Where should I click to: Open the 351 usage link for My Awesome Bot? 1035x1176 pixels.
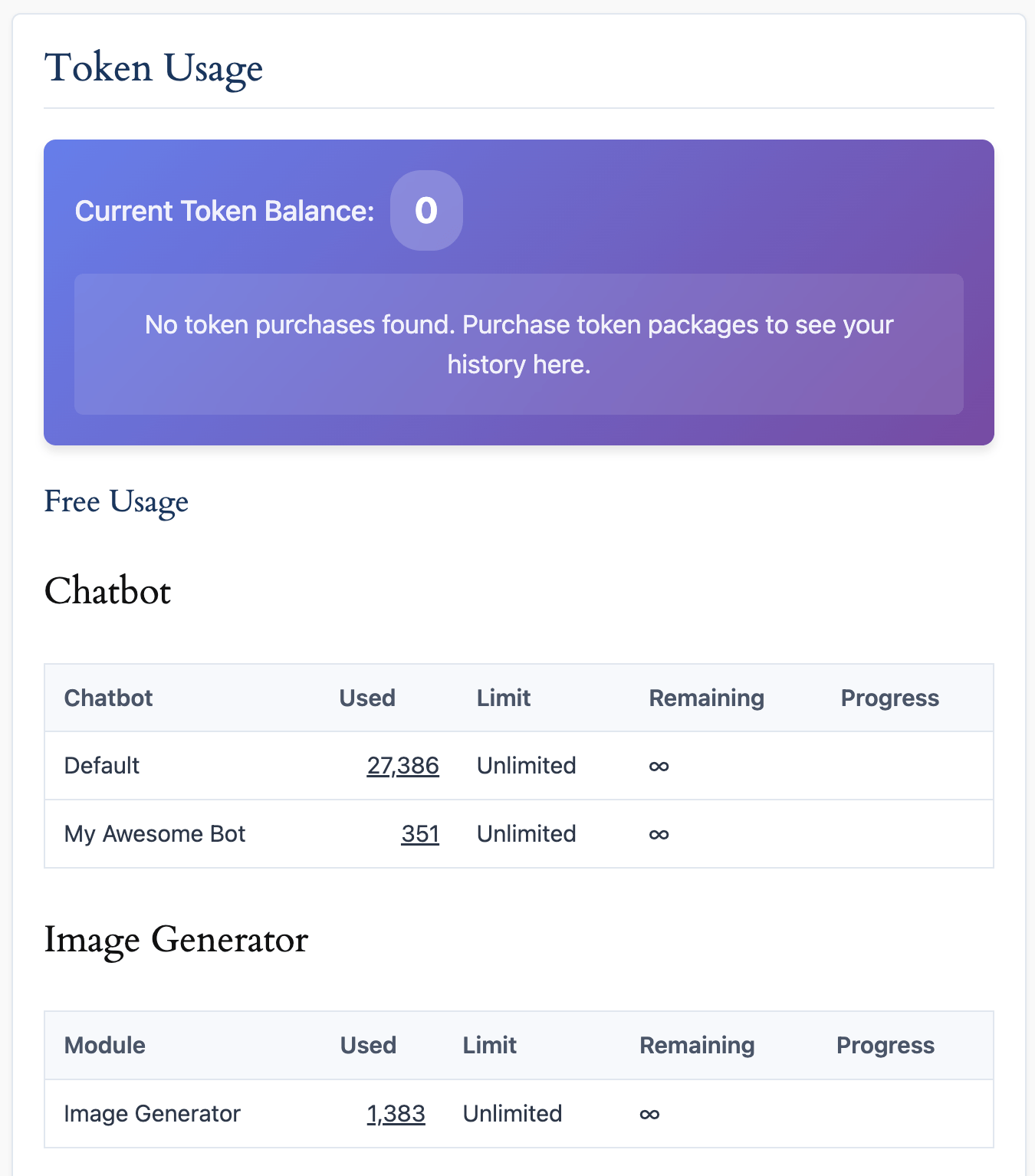pos(420,833)
